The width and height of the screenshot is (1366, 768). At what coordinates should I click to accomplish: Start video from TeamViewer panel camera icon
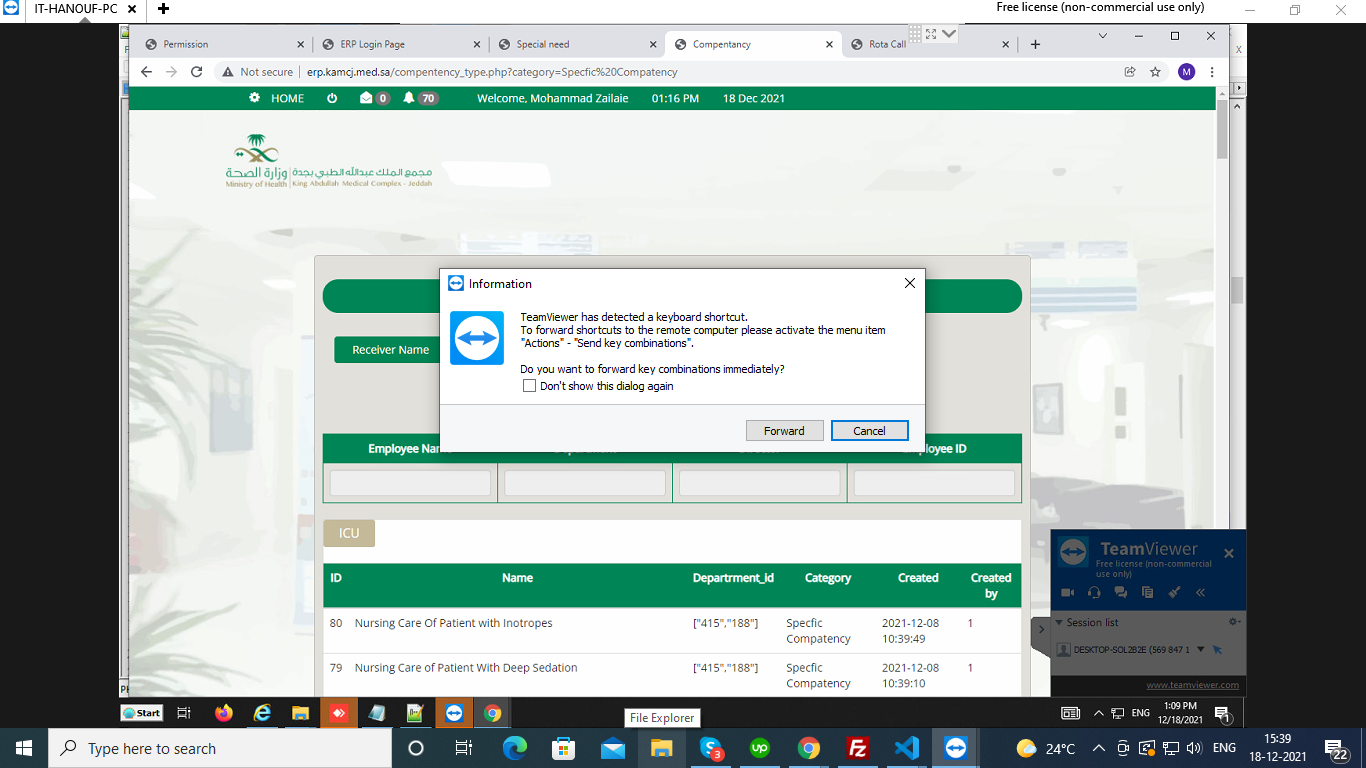click(1068, 593)
